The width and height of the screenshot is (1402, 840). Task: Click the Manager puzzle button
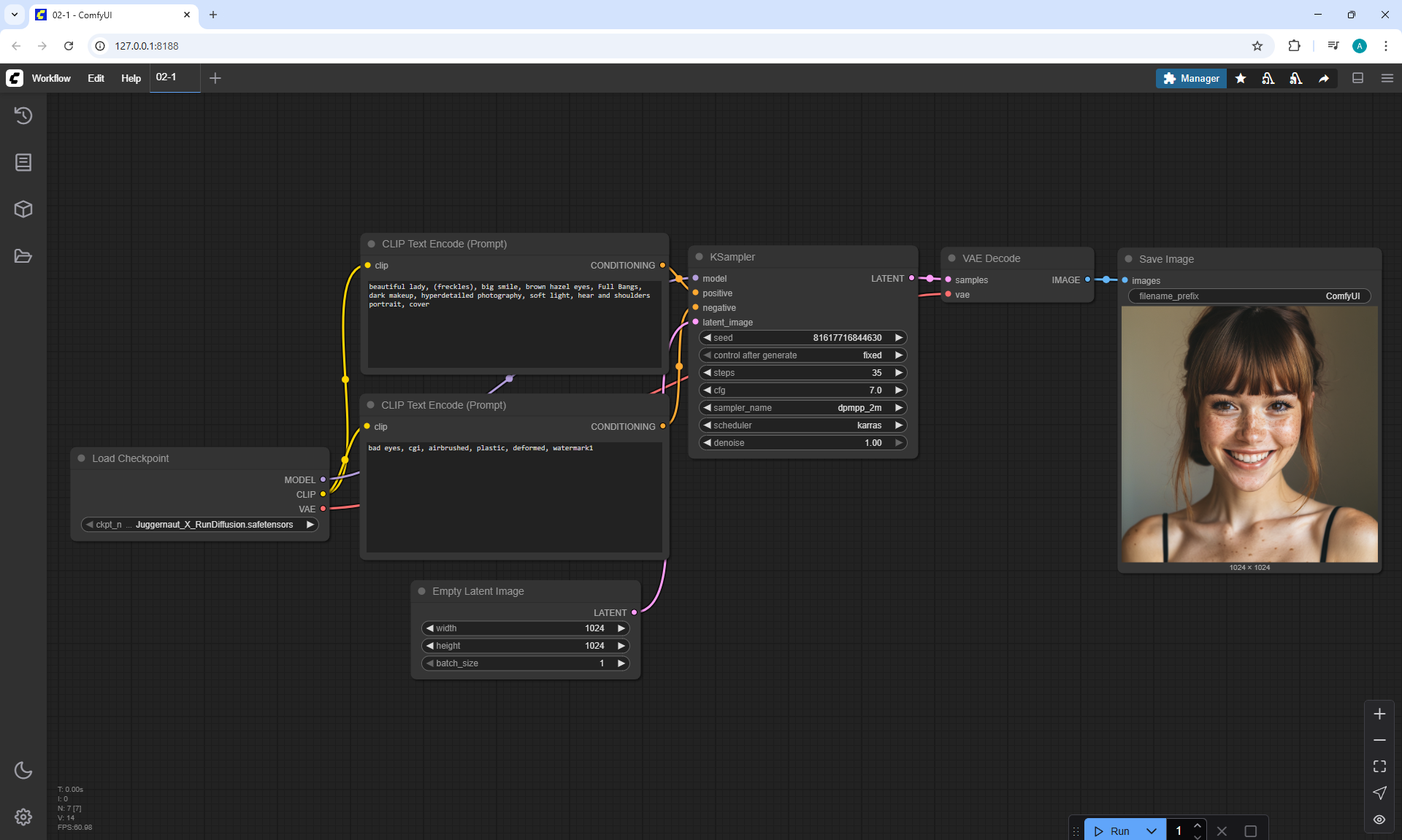(1190, 78)
